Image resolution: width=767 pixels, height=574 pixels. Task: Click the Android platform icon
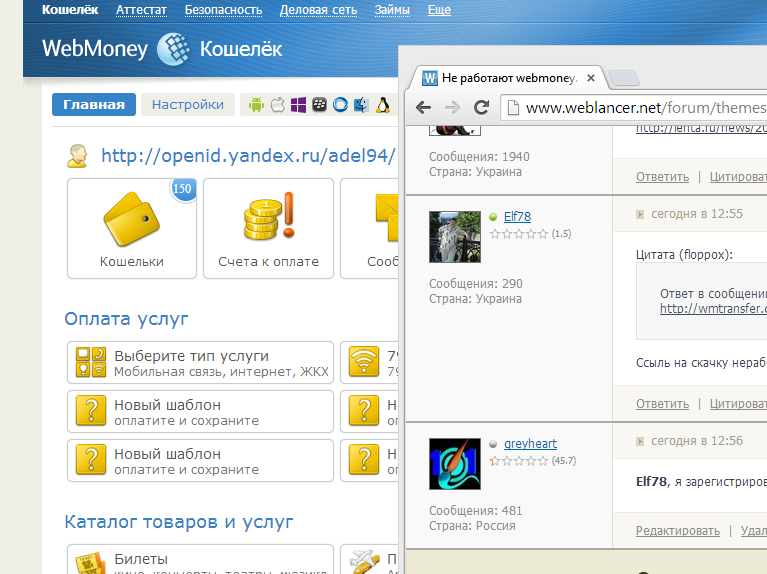(257, 105)
